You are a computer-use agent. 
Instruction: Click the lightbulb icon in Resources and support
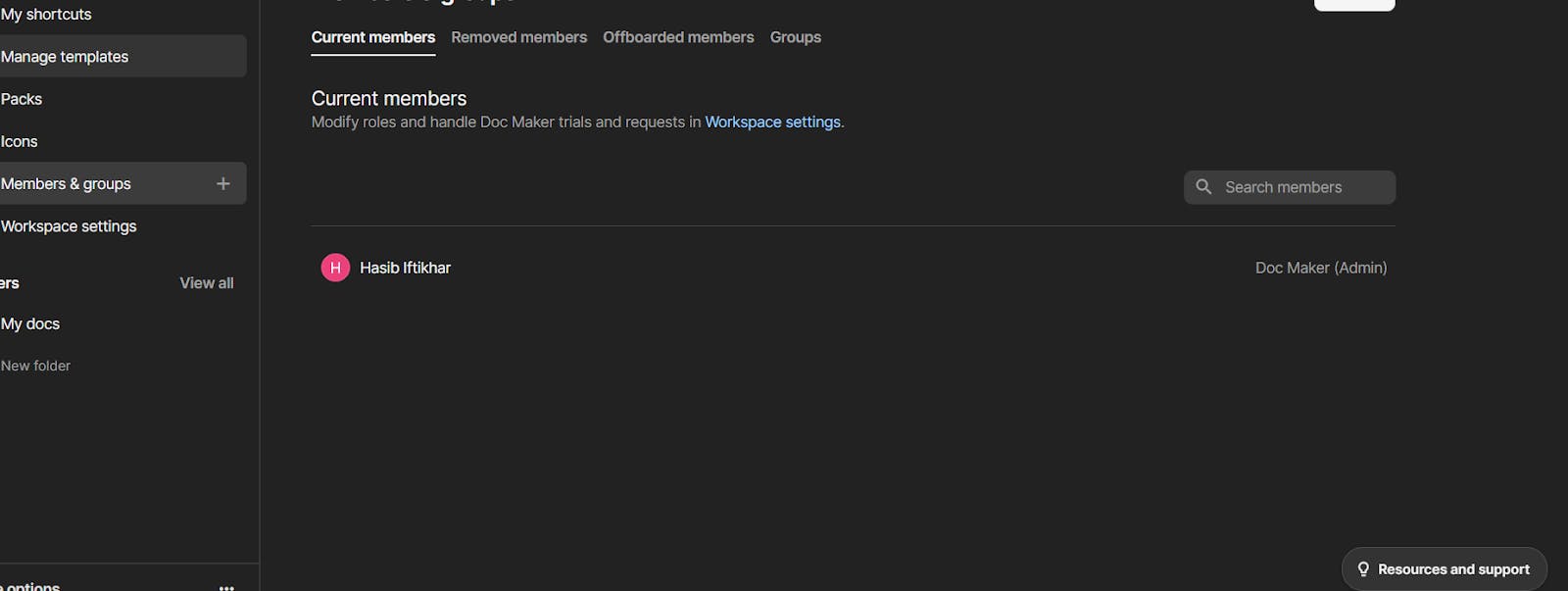[x=1362, y=569]
